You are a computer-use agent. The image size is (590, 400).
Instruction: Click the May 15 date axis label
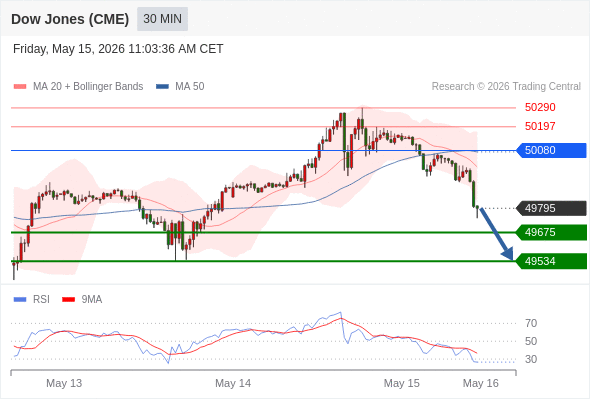click(x=401, y=383)
